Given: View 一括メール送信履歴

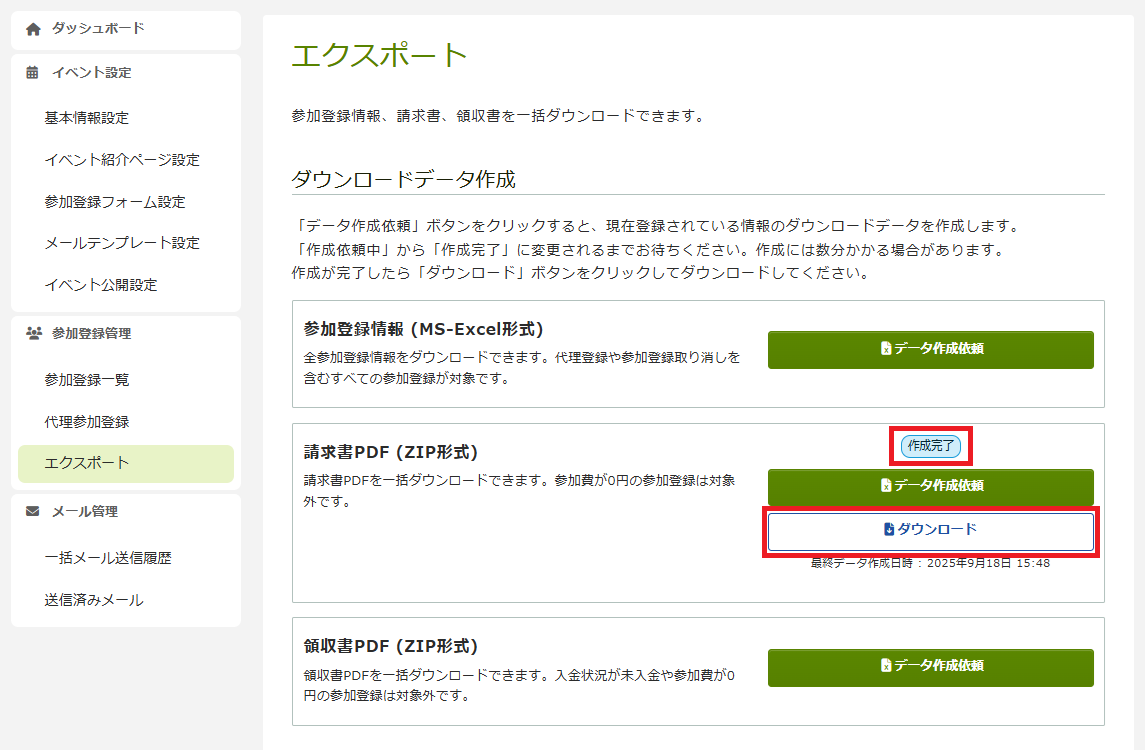Looking at the screenshot, I should point(108,558).
